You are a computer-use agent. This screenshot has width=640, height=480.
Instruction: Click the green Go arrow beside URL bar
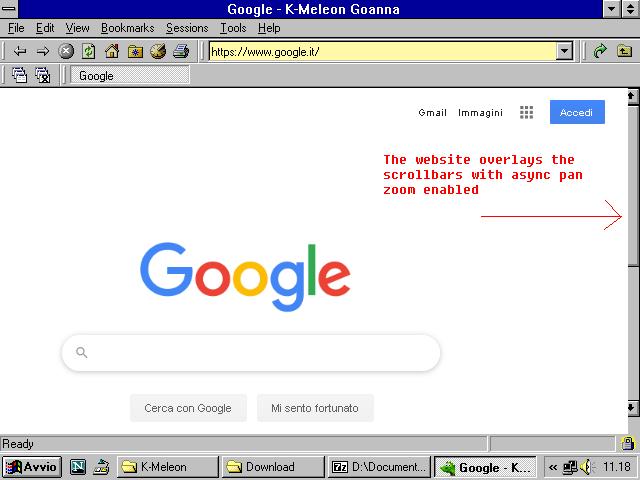point(600,51)
